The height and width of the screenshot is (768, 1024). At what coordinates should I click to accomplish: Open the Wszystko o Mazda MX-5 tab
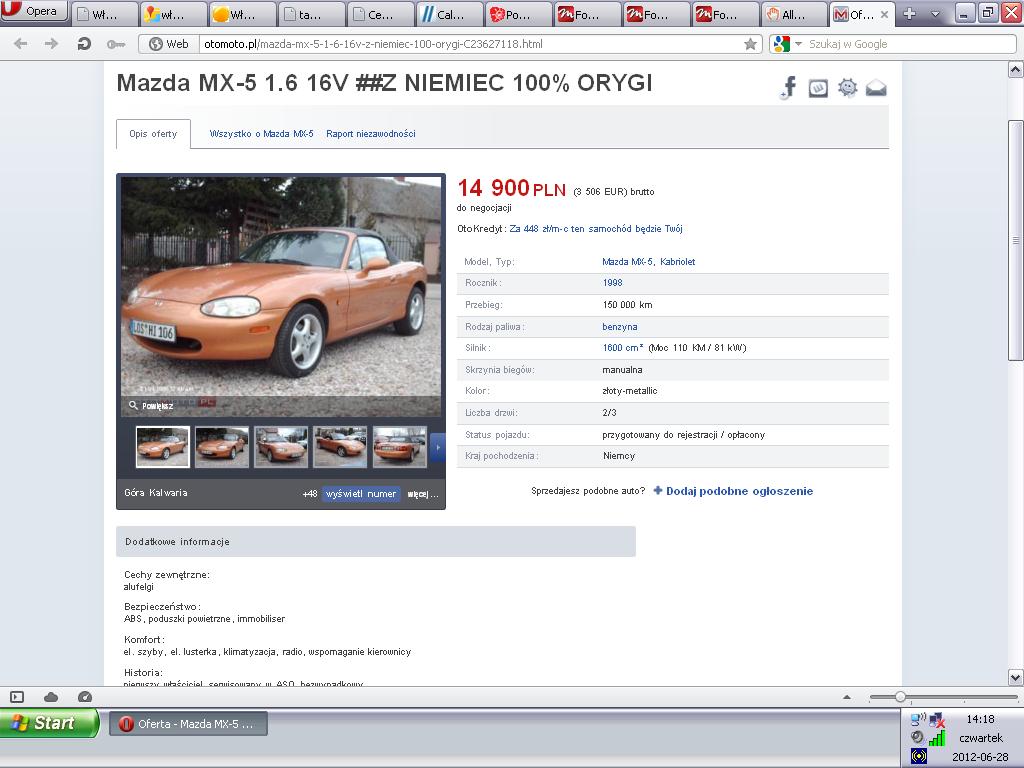[x=261, y=134]
